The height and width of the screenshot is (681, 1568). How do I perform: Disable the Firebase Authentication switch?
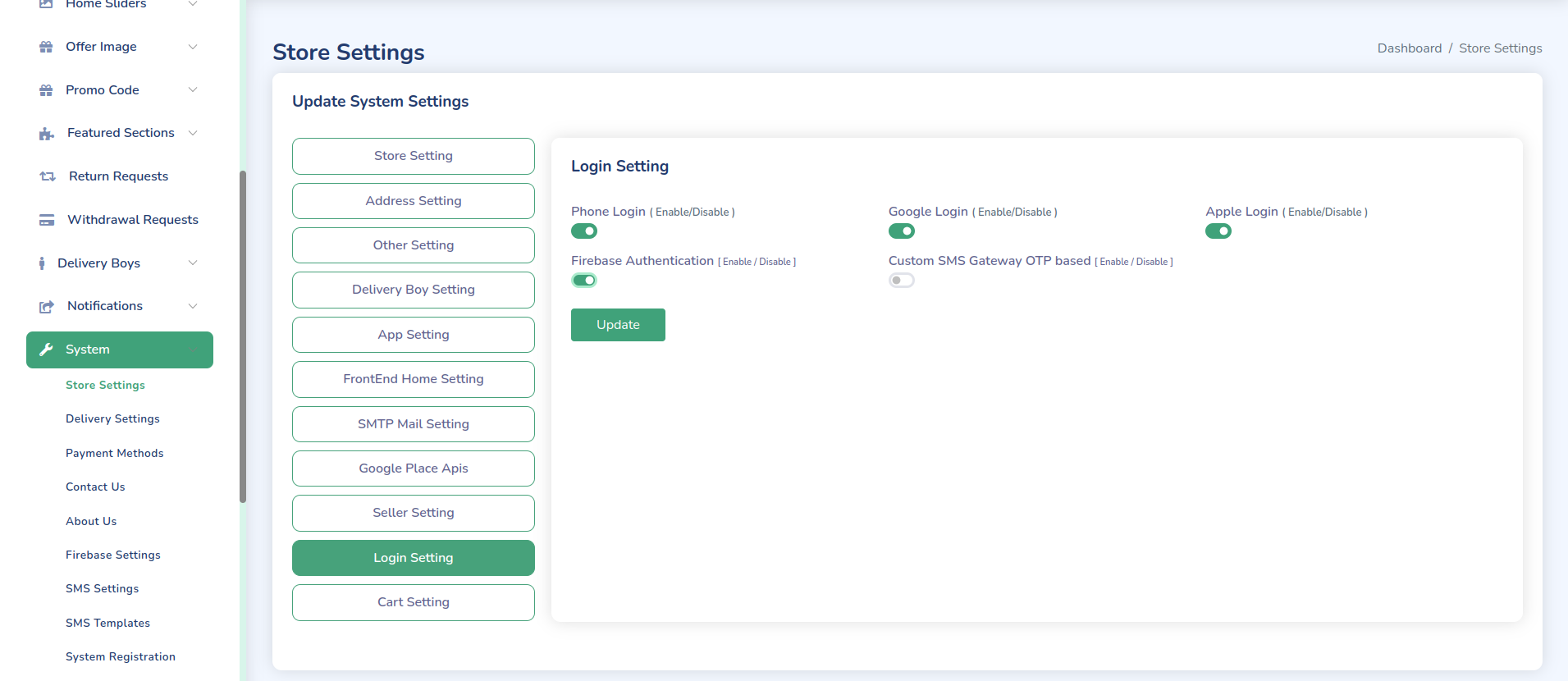coord(584,281)
